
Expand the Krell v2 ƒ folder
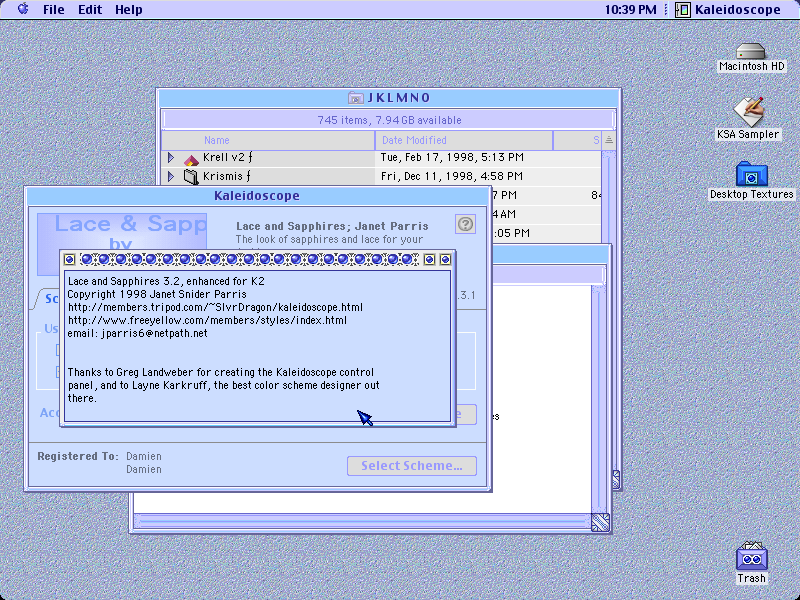(x=171, y=158)
